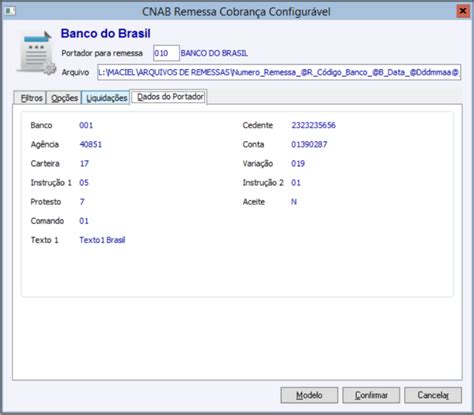The width and height of the screenshot is (474, 415).
Task: Switch to the Opções tab
Action: coord(64,98)
